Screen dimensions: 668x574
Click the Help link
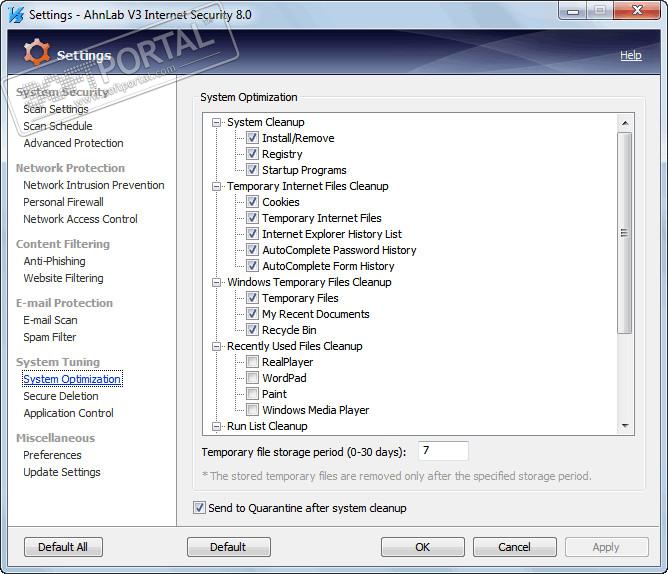click(x=631, y=55)
